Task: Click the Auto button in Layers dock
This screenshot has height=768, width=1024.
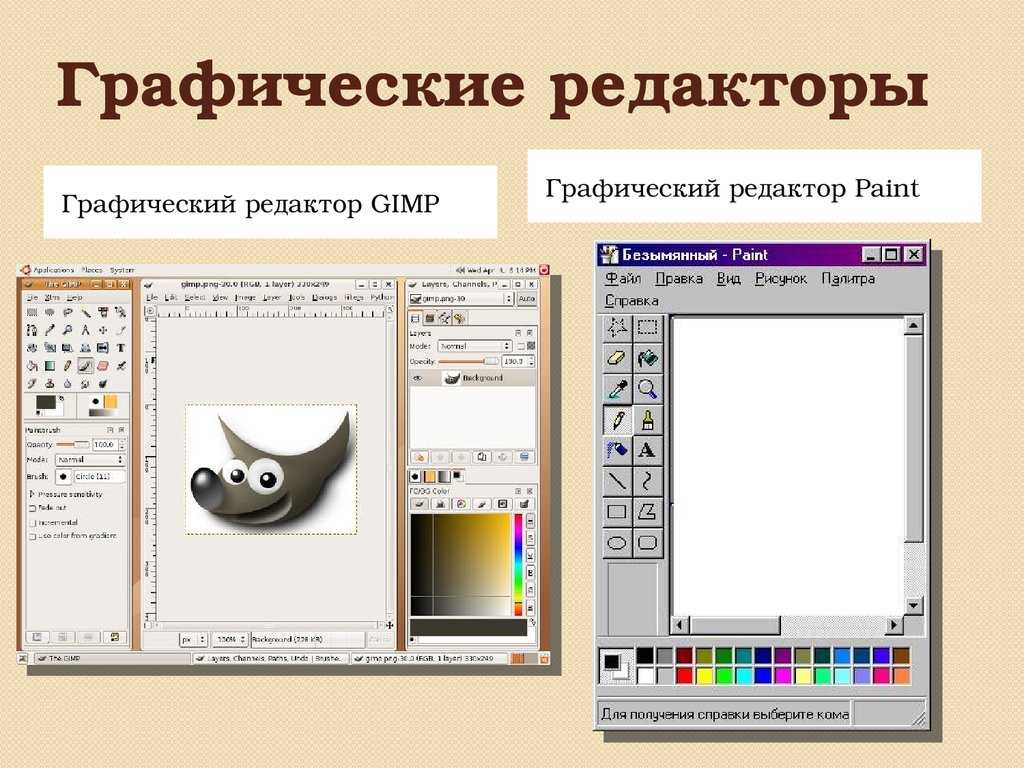Action: click(x=526, y=298)
